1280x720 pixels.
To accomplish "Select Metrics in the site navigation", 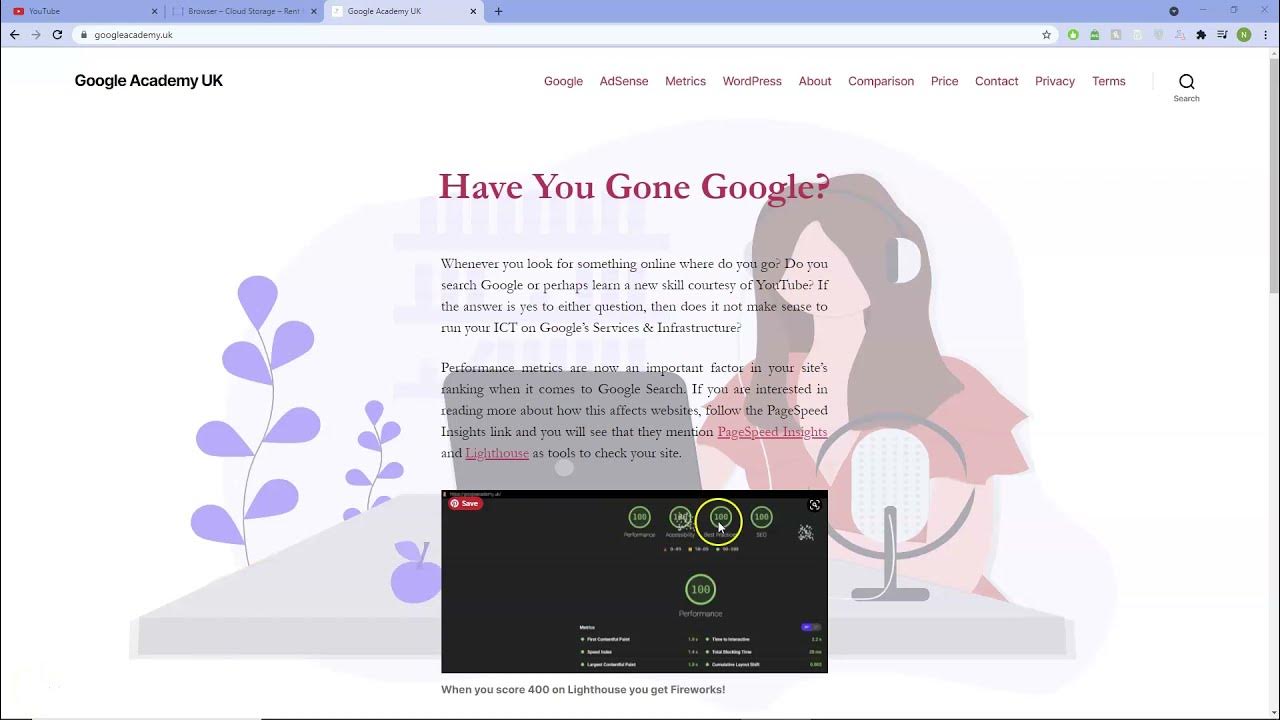I will (x=685, y=81).
